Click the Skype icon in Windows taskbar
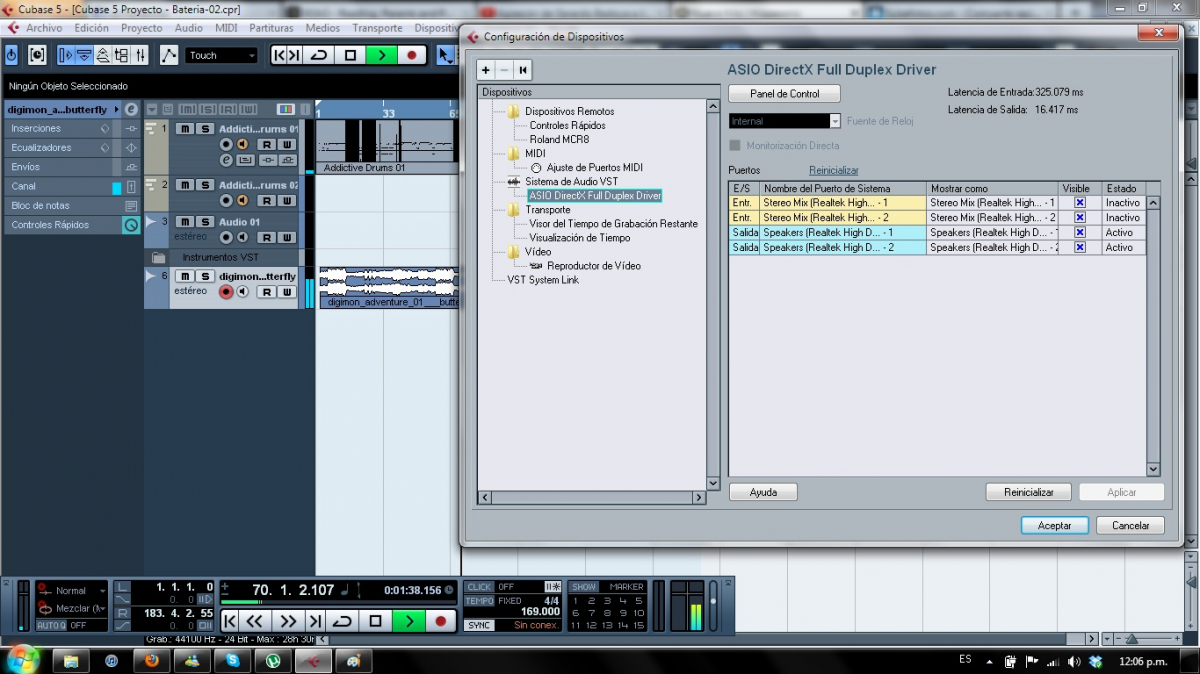This screenshot has width=1200, height=674. [232, 661]
